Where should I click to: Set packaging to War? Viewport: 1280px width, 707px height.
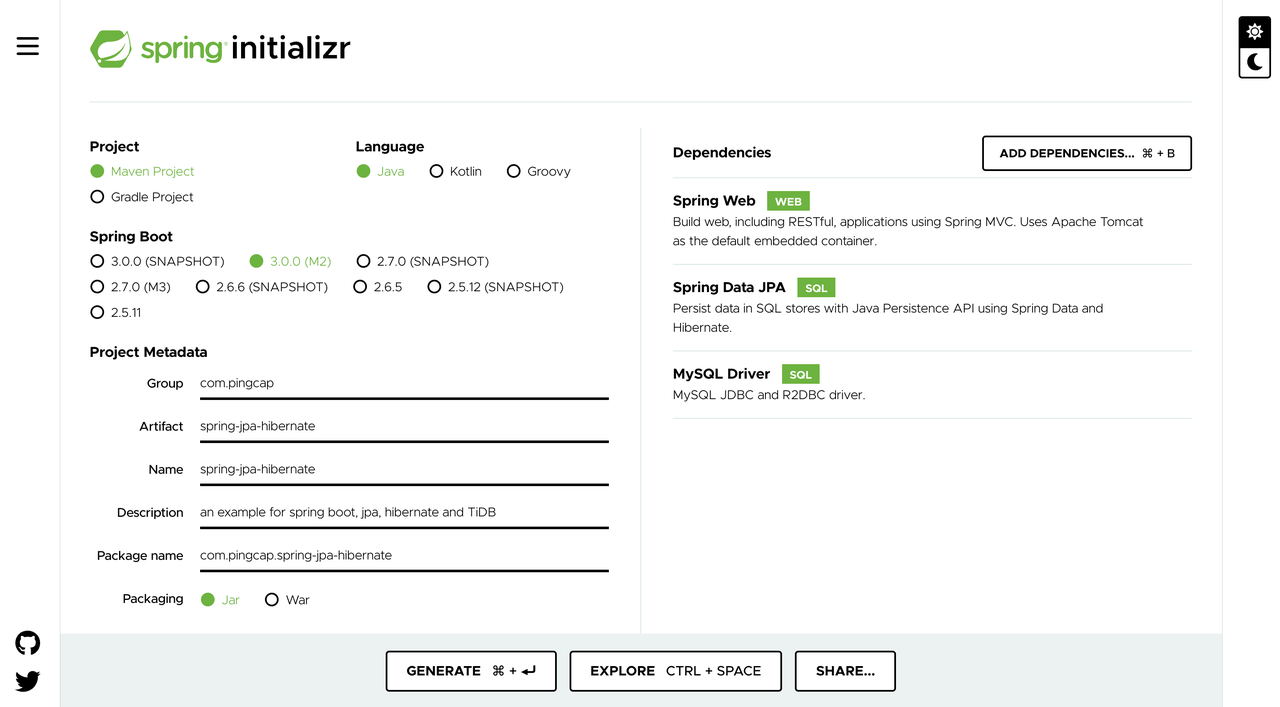point(272,600)
